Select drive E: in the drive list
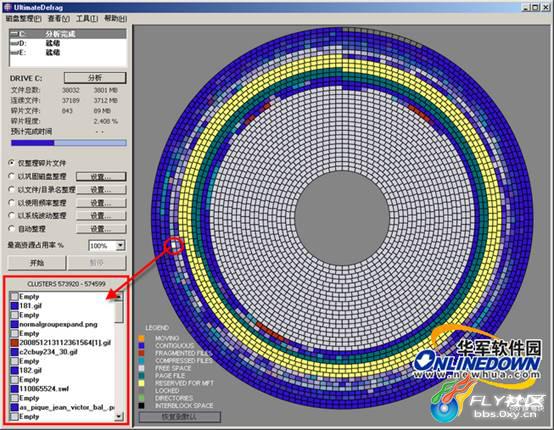554x430 pixels. pos(67,52)
